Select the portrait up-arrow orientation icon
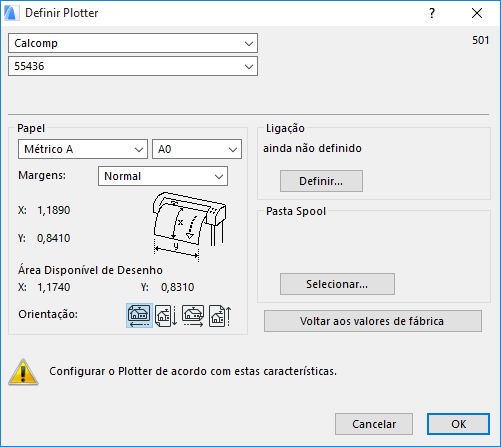The width and height of the screenshot is (501, 447). pyautogui.click(x=220, y=316)
